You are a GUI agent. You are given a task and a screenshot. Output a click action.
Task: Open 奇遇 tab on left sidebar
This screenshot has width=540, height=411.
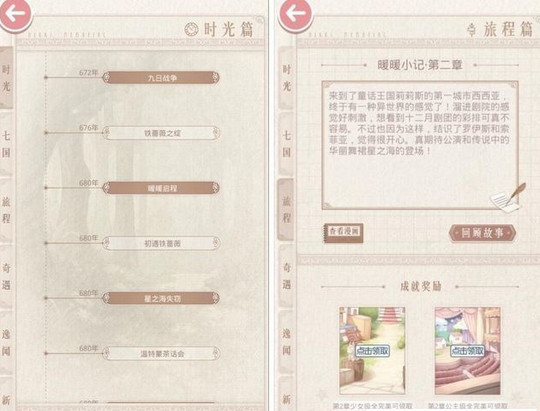[x=6, y=276]
